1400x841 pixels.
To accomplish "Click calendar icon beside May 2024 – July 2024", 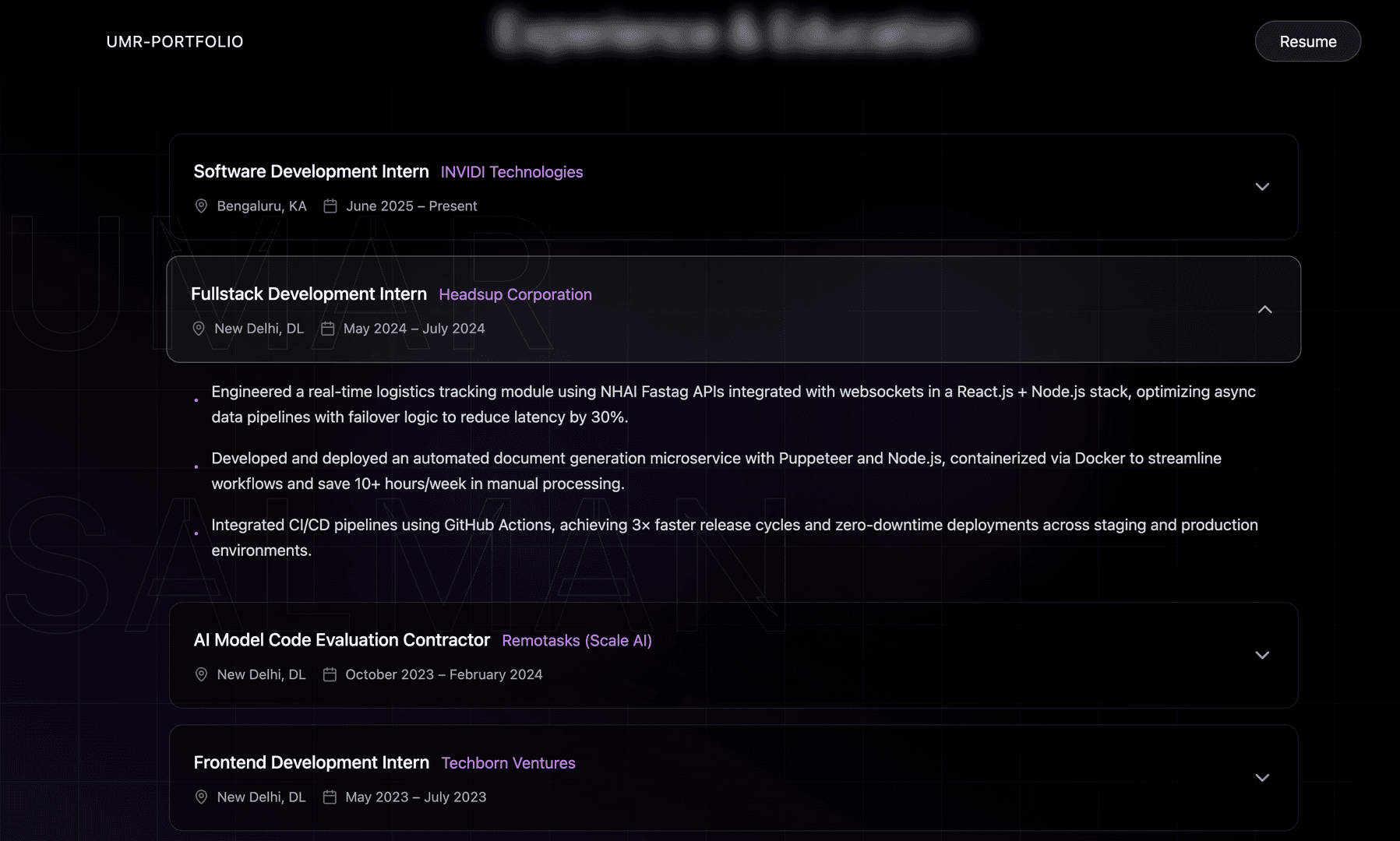I will 328,329.
